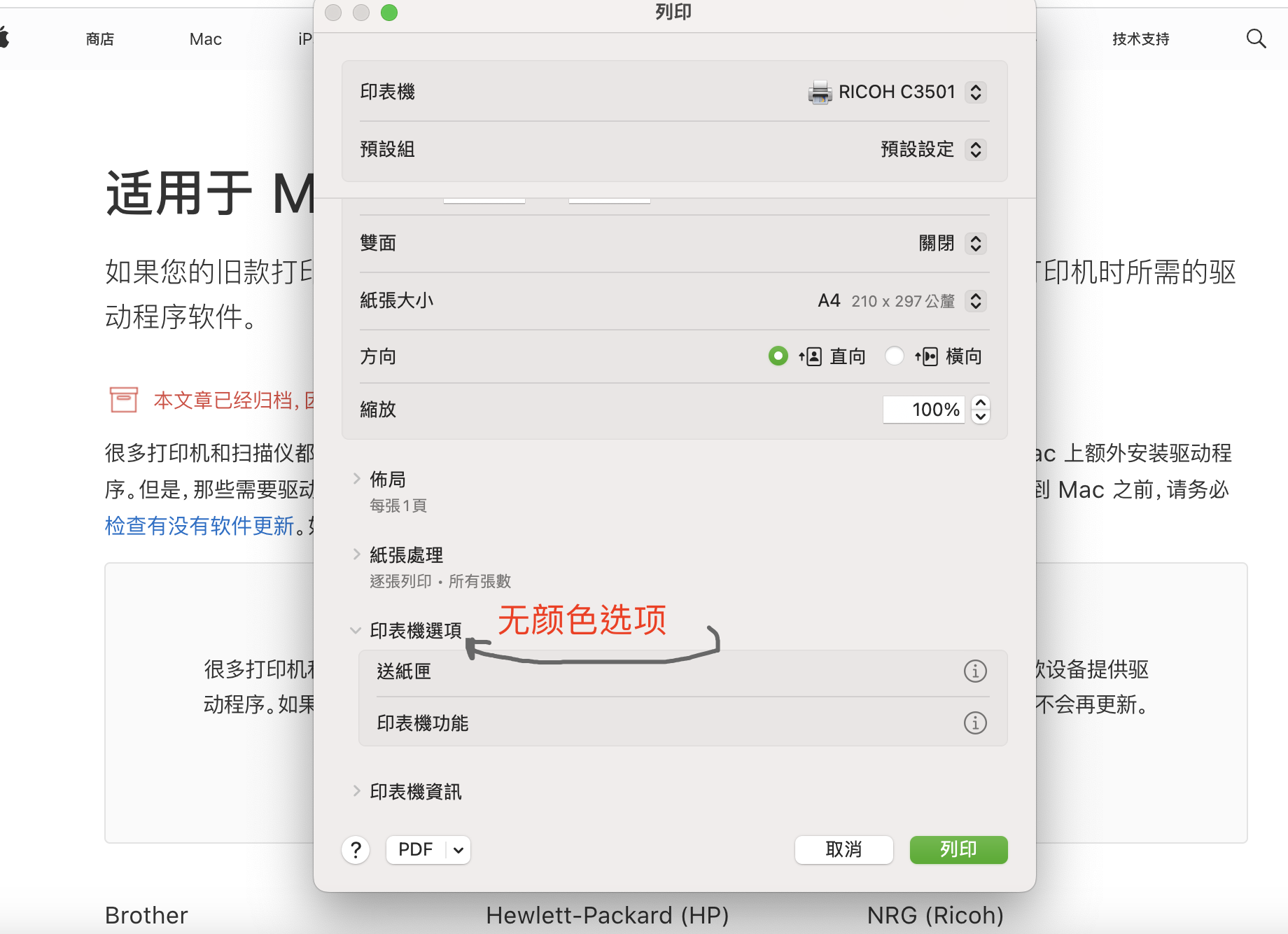Open the 紙張大小 paper size dropdown
Screen dimensions: 1288x934
tap(976, 301)
